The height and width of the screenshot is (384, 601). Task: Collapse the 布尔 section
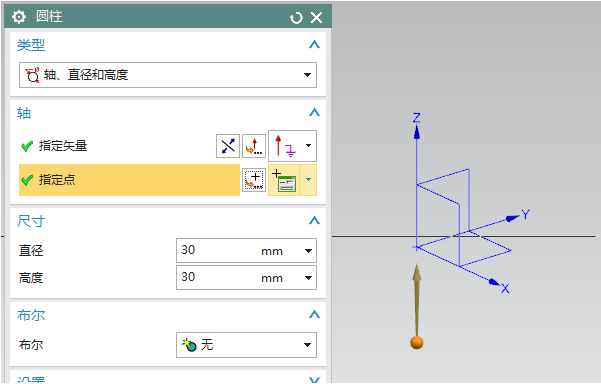point(314,315)
